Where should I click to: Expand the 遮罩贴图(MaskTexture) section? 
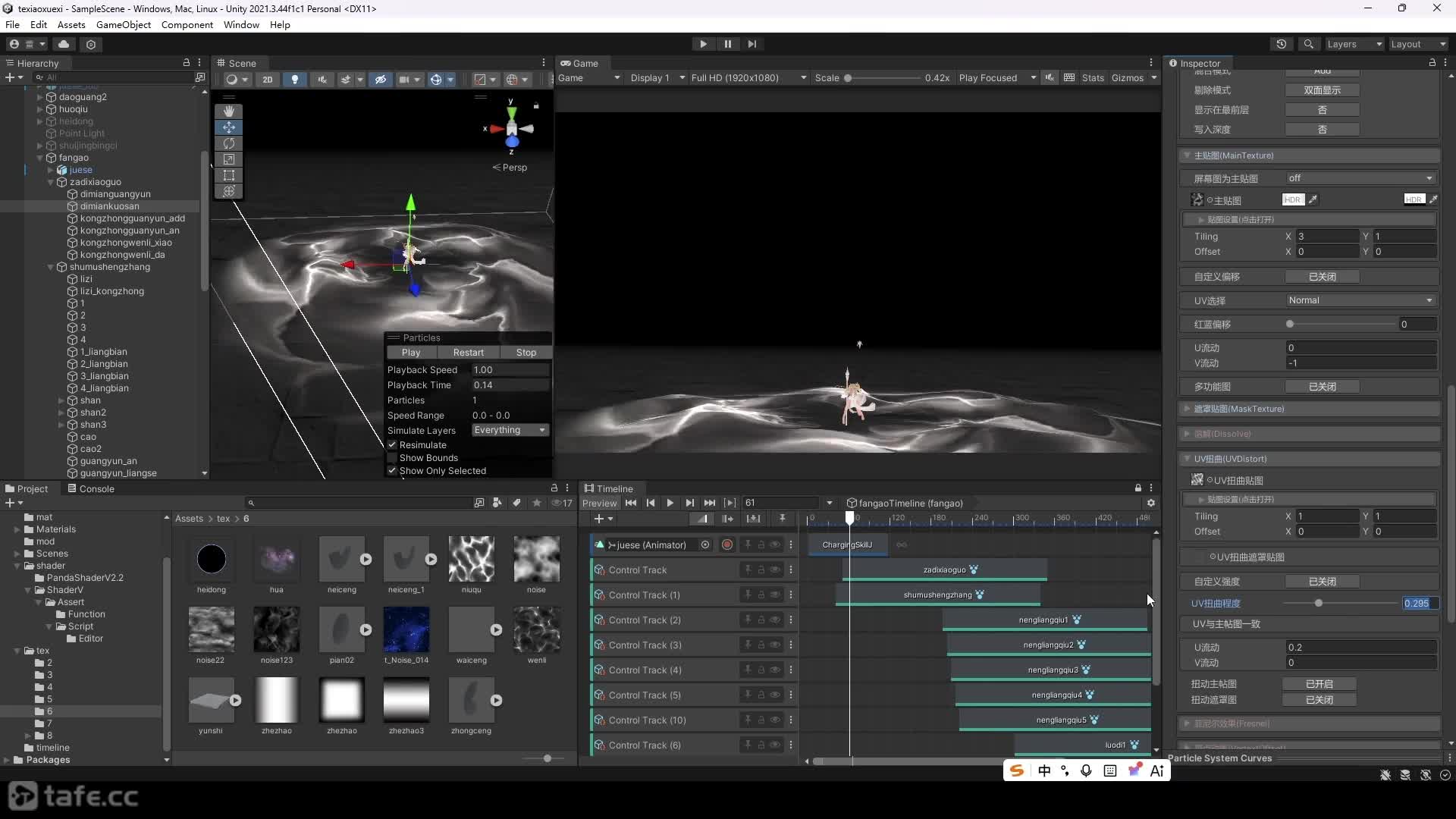click(1187, 409)
